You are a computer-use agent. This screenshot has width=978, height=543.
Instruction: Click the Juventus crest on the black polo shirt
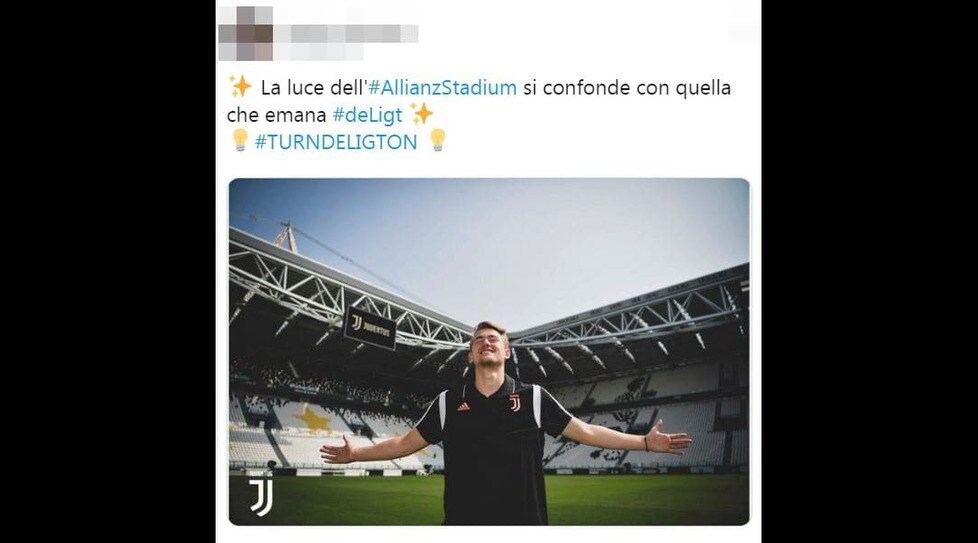[x=515, y=403]
